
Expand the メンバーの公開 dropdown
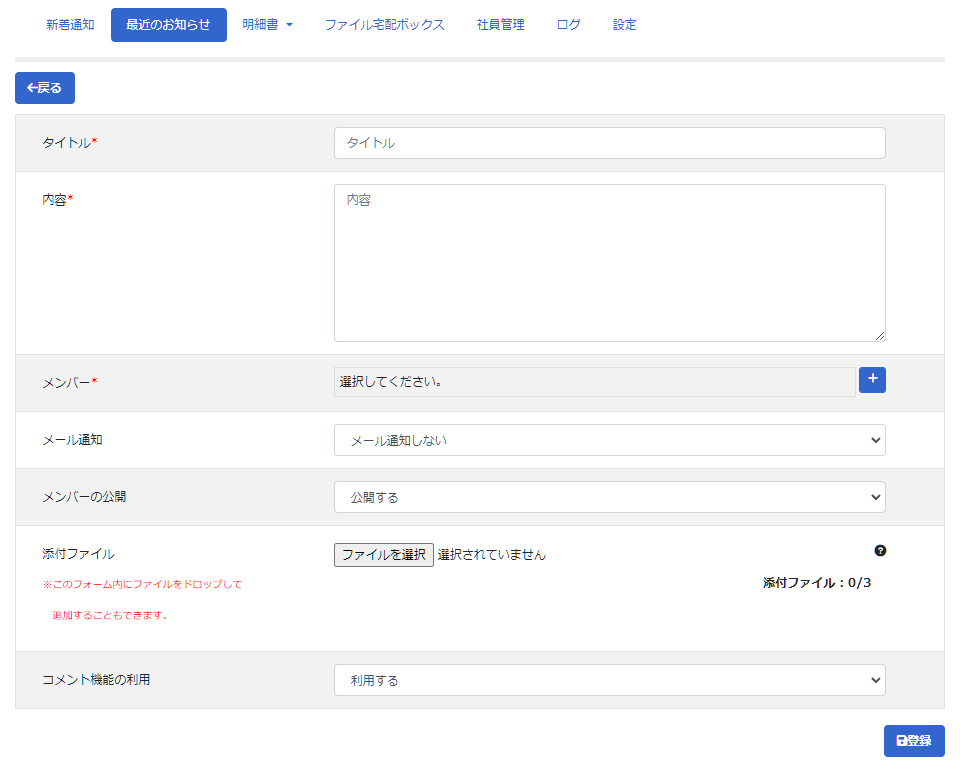click(x=609, y=497)
